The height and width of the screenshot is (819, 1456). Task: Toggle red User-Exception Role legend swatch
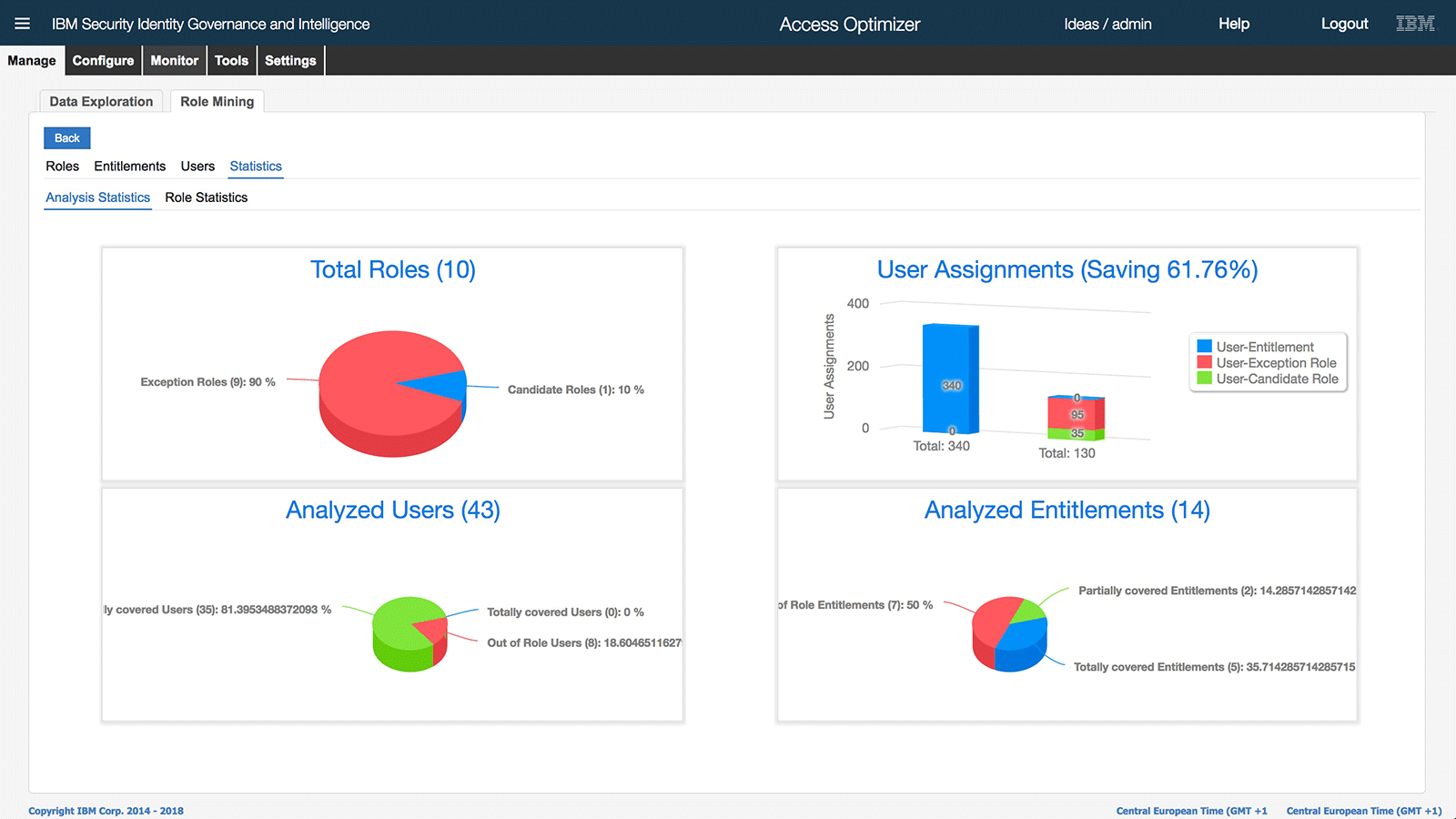[x=1205, y=362]
